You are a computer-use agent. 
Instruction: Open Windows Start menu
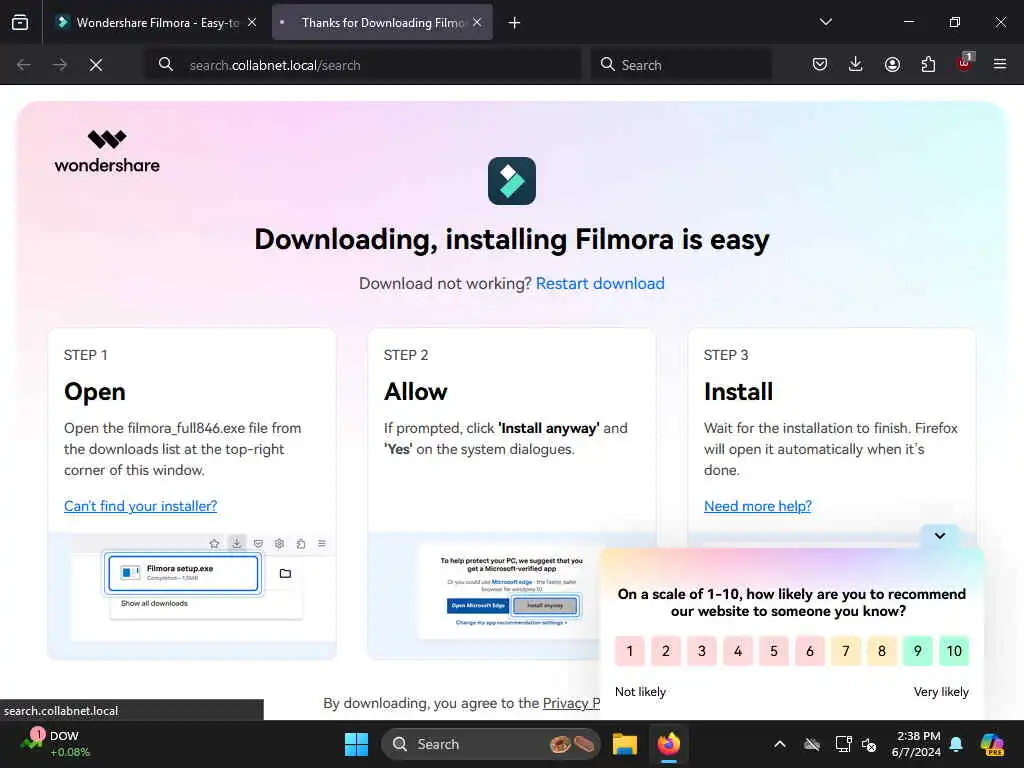[x=357, y=744]
